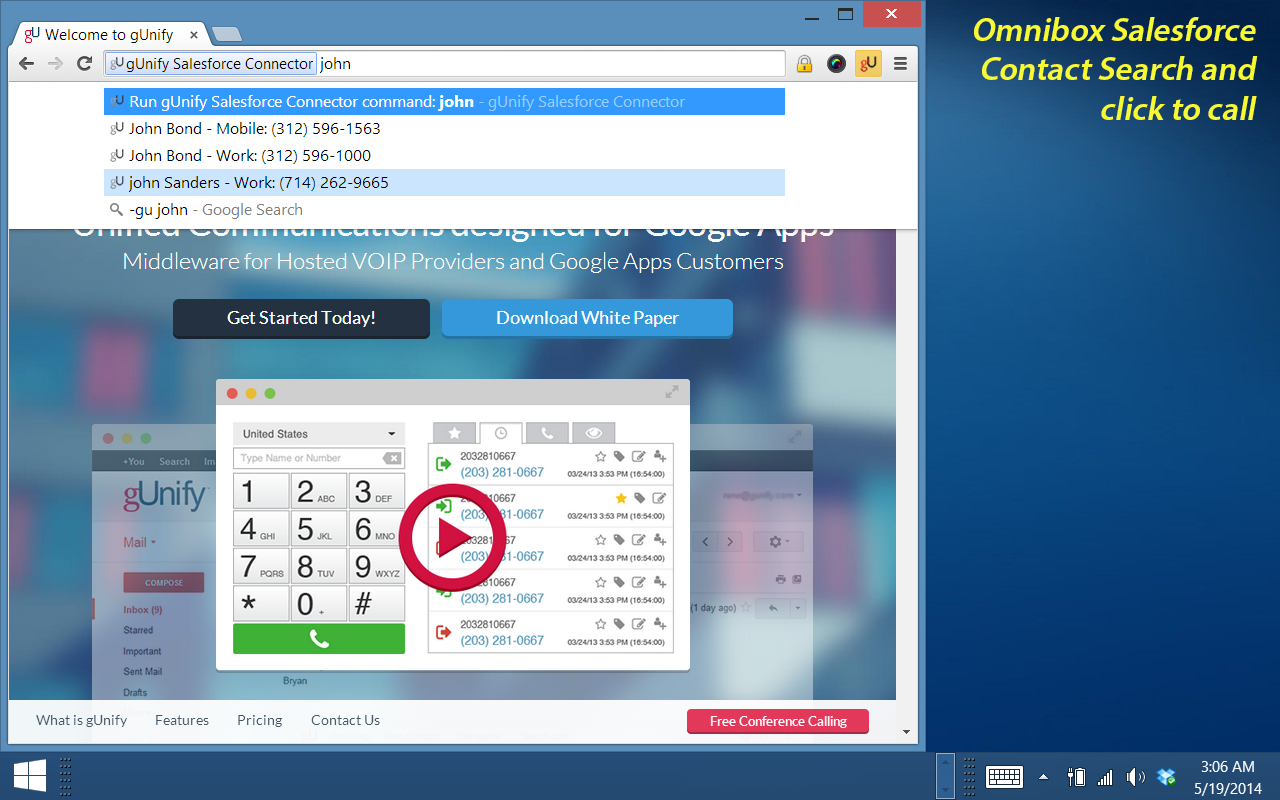Click add contact icon on first call entry

[x=659, y=456]
